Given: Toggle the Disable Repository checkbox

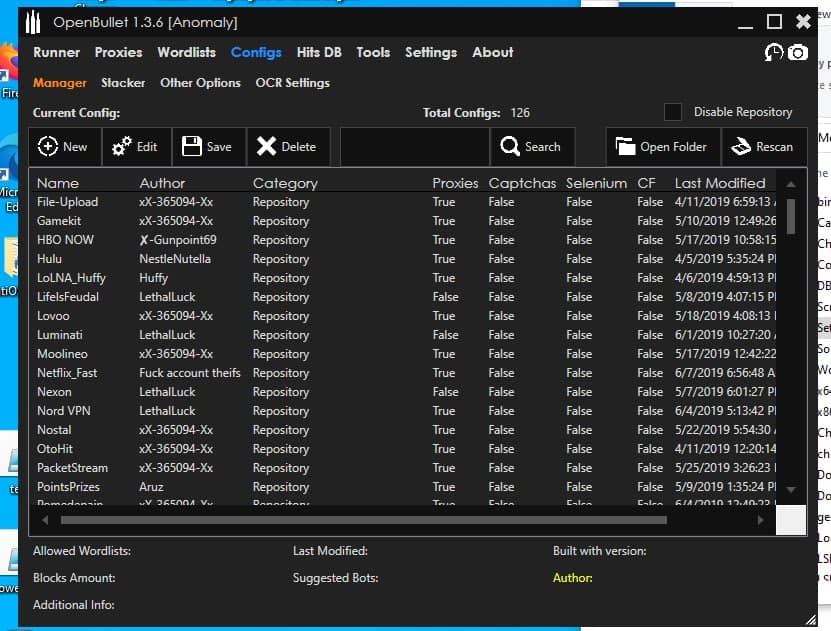Looking at the screenshot, I should pos(673,112).
